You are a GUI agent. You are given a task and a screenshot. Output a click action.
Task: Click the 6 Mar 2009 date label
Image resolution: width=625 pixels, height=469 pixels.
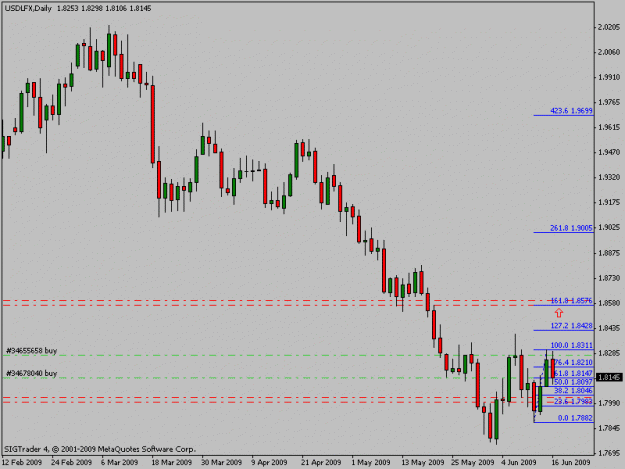coord(120,462)
